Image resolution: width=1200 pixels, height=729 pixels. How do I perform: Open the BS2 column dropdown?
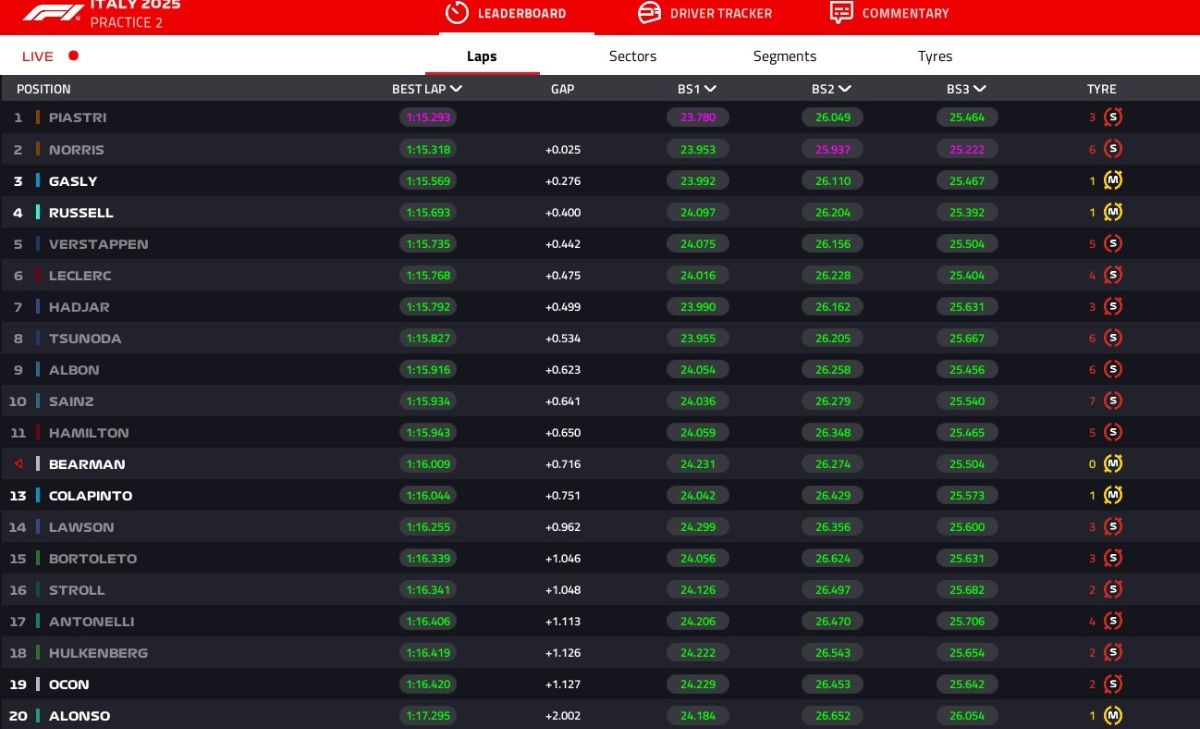pos(845,89)
